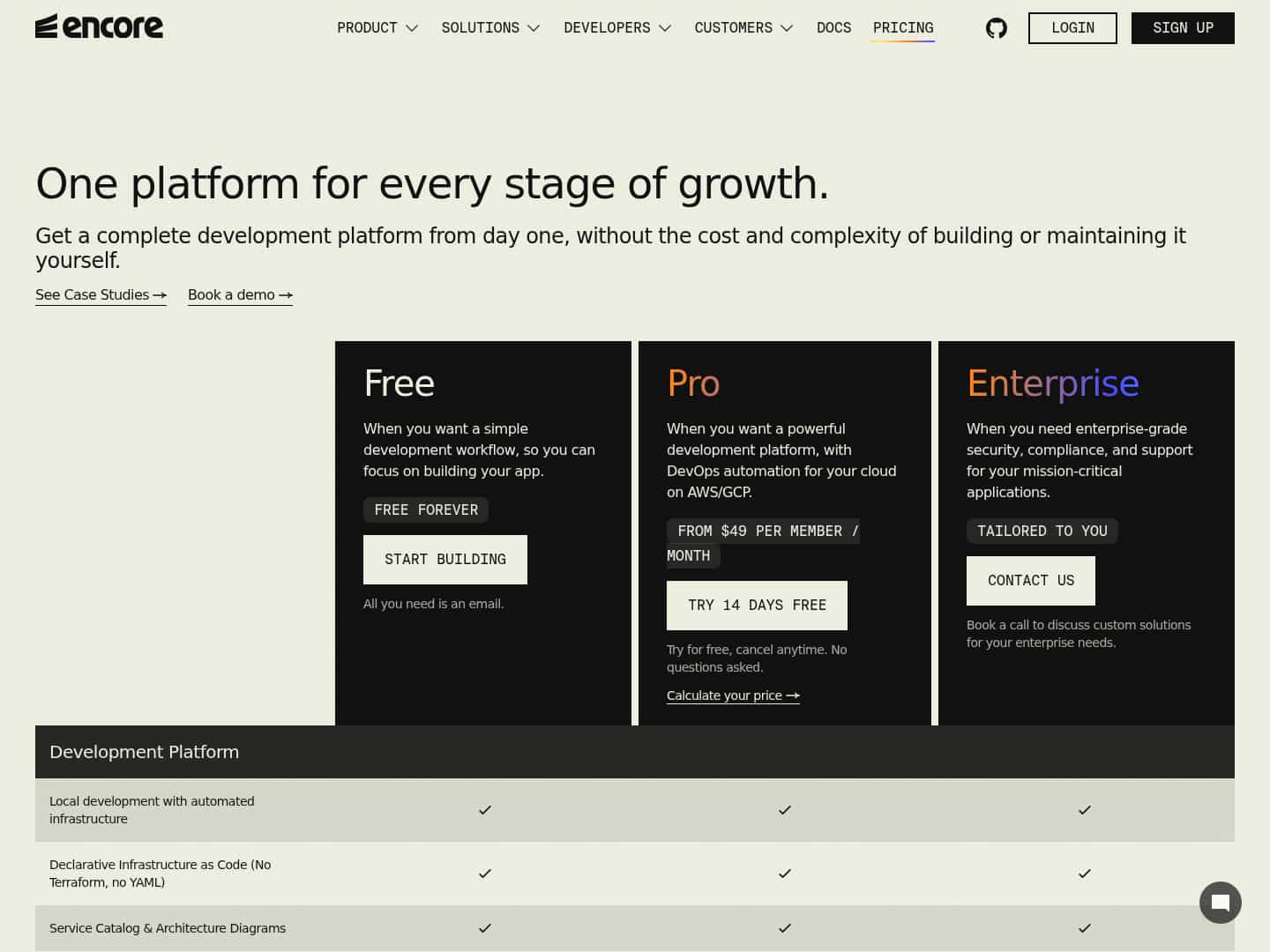Open the chat support widget
This screenshot has width=1270, height=952.
click(1221, 903)
